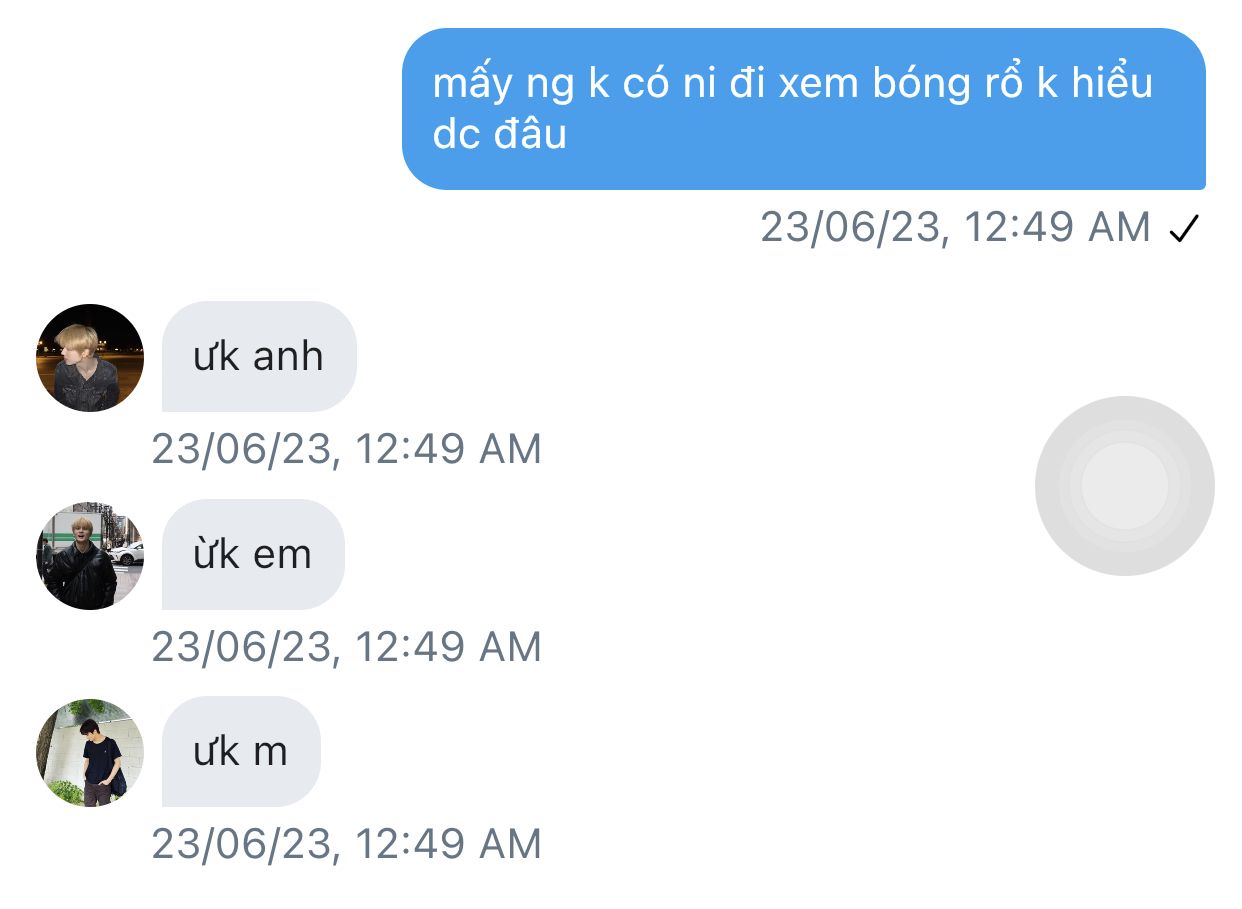Select the blue sent message bubble

tap(803, 108)
